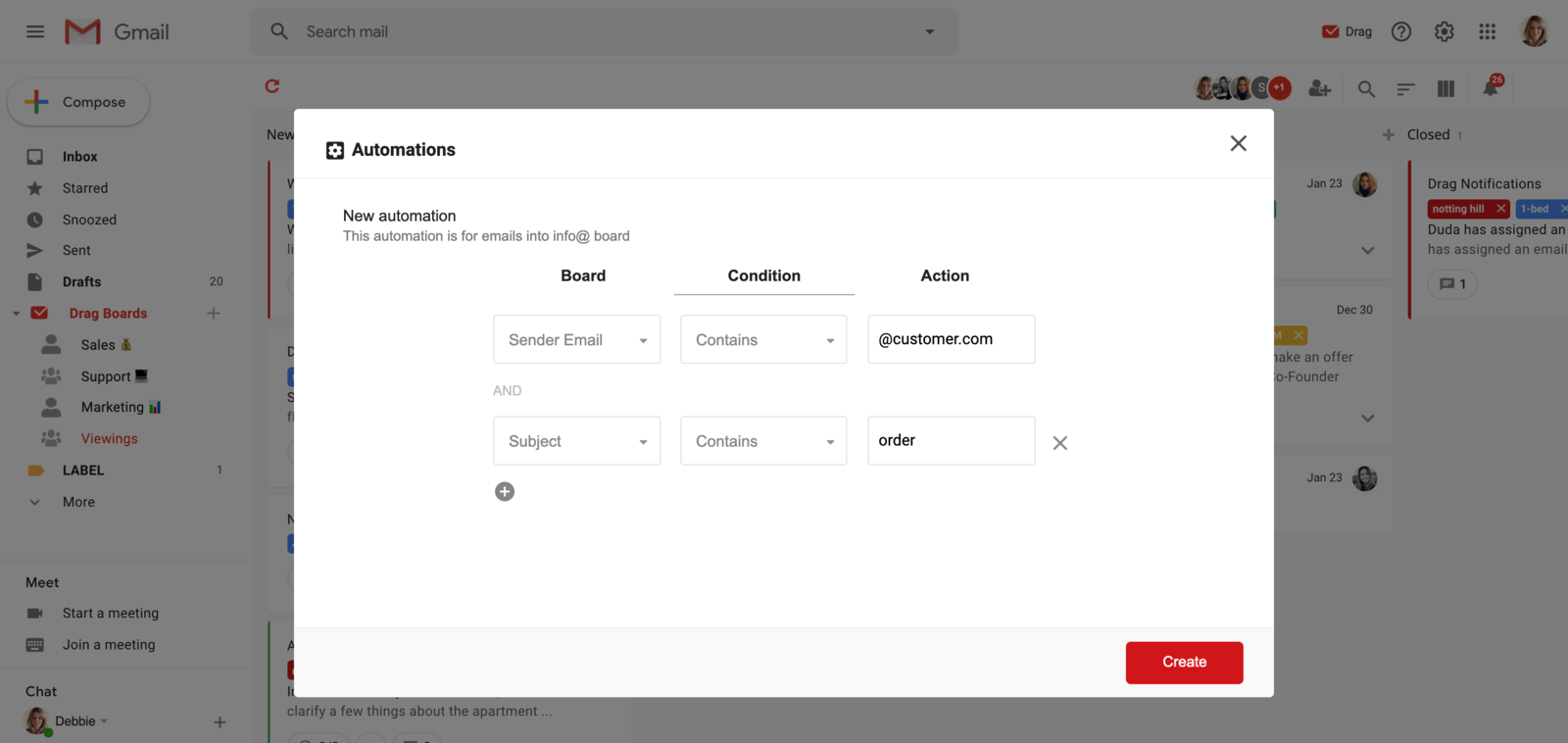
Task: Expand the Dec 30 card chevron
Action: coord(1367,419)
